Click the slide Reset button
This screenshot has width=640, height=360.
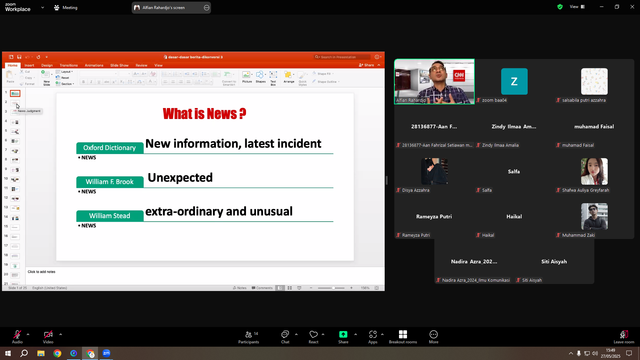tap(63, 78)
